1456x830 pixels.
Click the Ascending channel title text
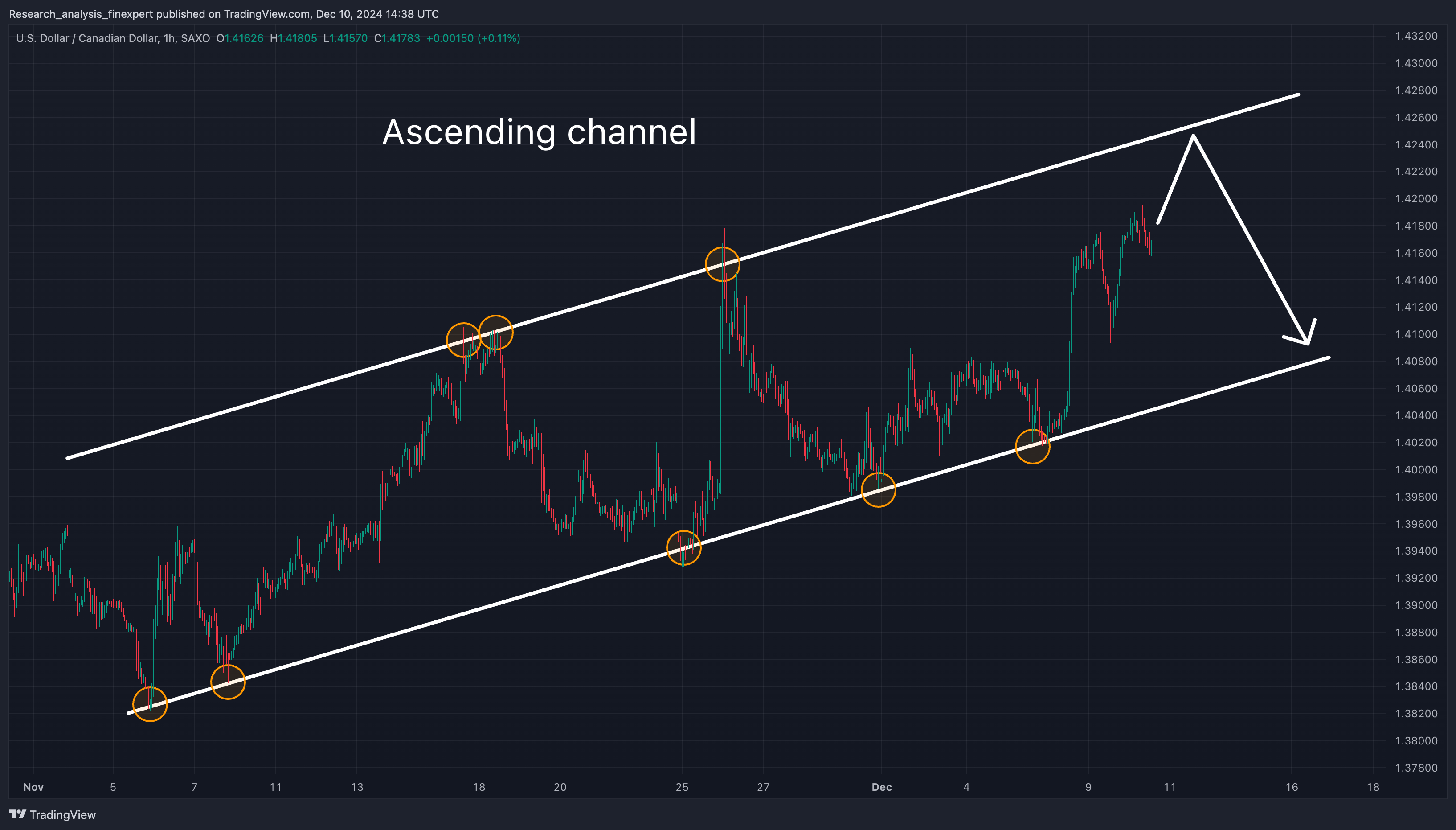pos(539,132)
